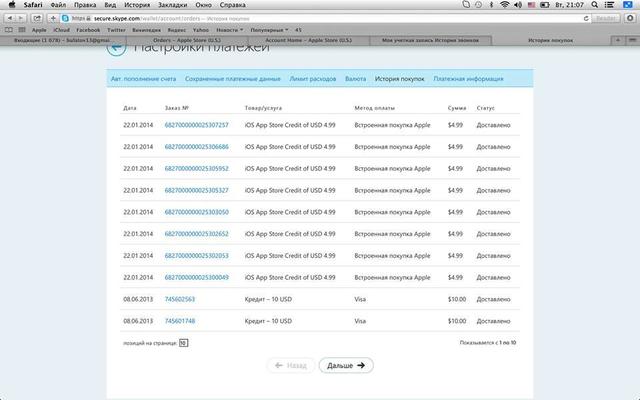Click the Reader button in the address bar
This screenshot has width=640, height=400.
(606, 18)
